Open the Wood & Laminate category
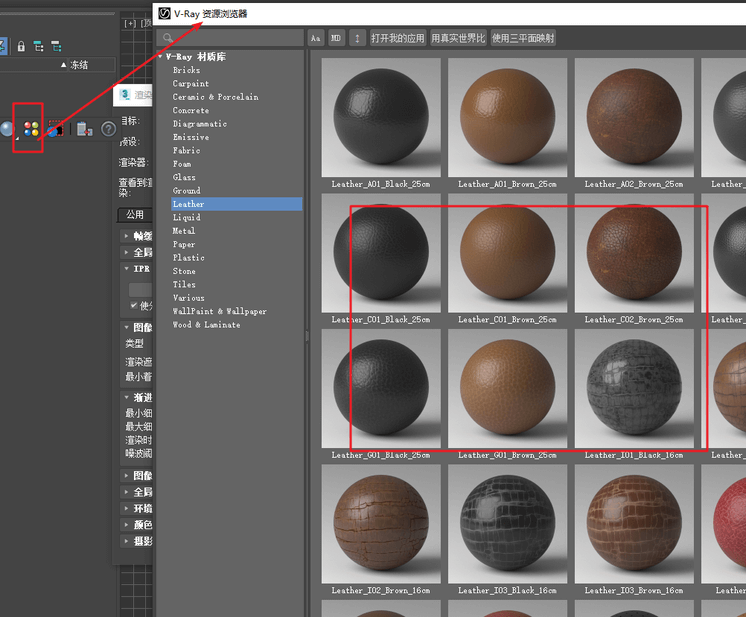The image size is (746, 617). (x=206, y=324)
